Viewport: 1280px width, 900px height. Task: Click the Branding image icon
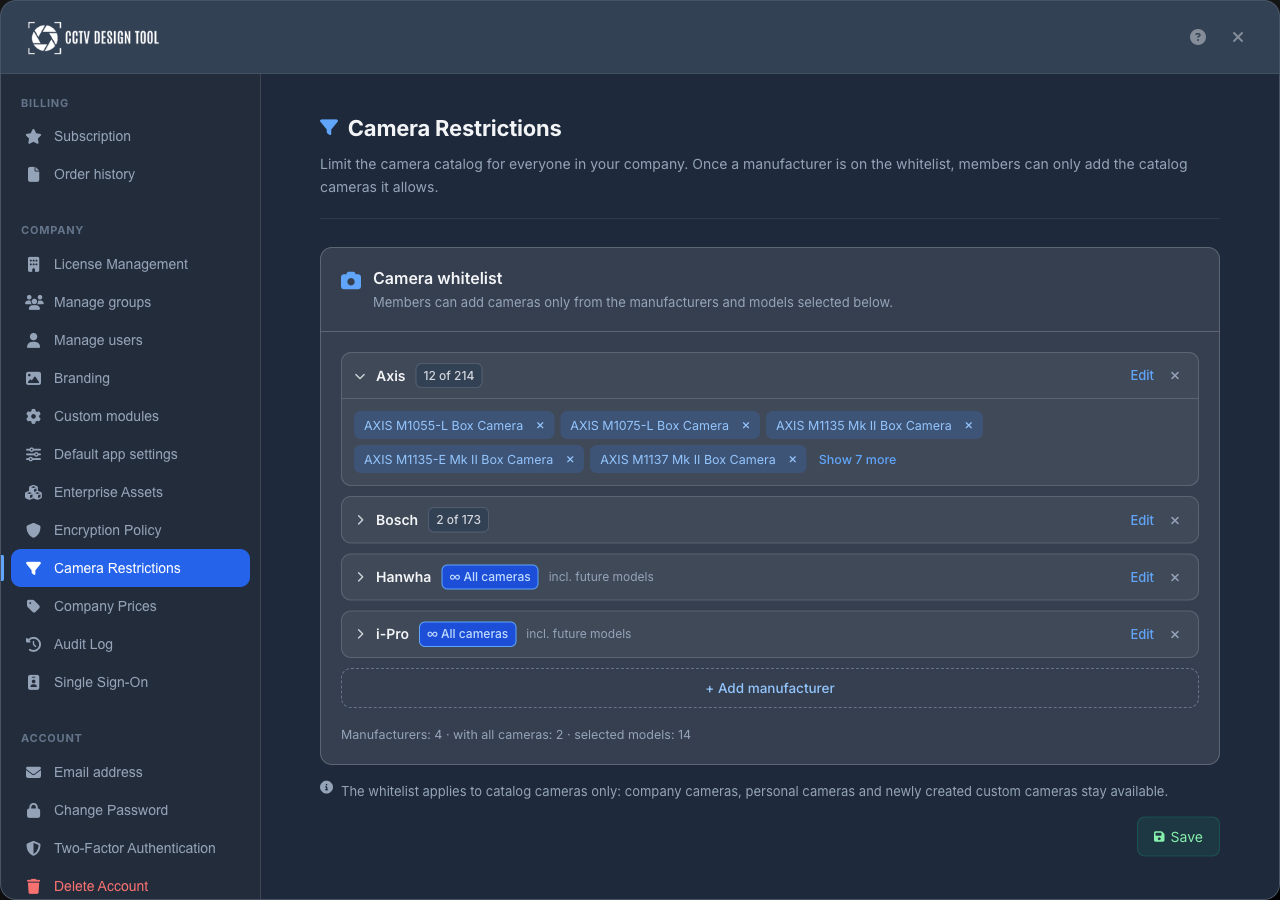34,378
